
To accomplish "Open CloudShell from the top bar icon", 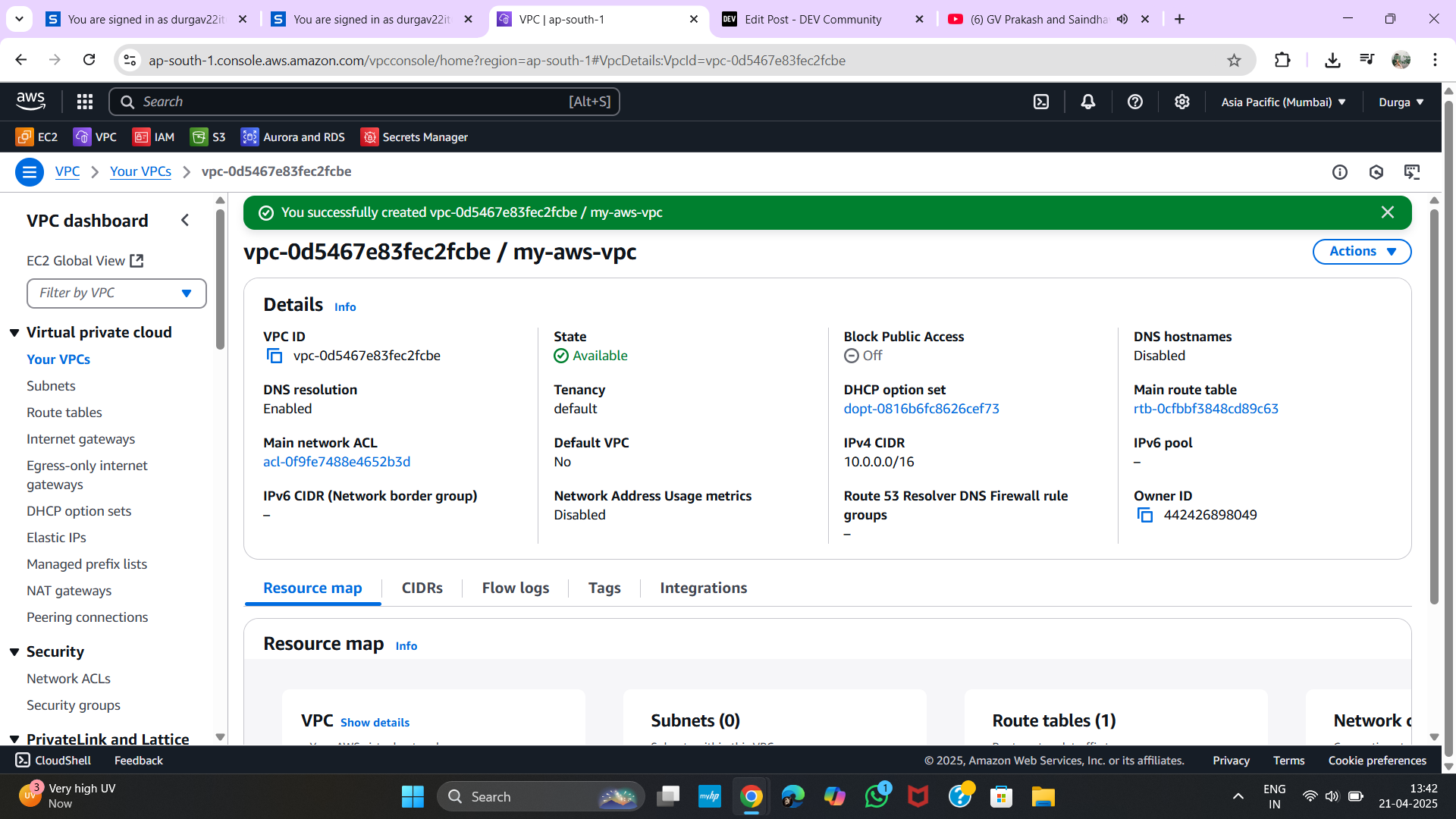I will 1041,102.
